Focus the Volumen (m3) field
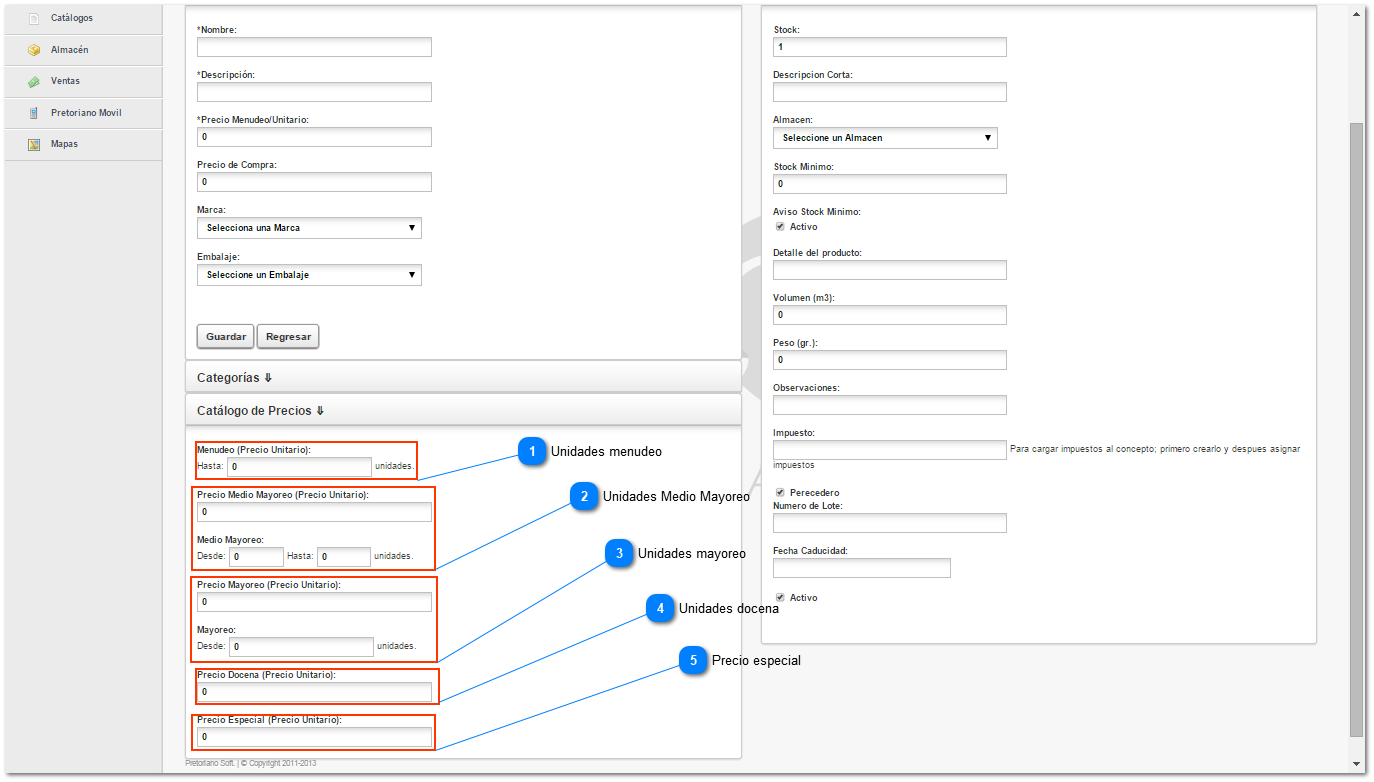 [x=890, y=315]
